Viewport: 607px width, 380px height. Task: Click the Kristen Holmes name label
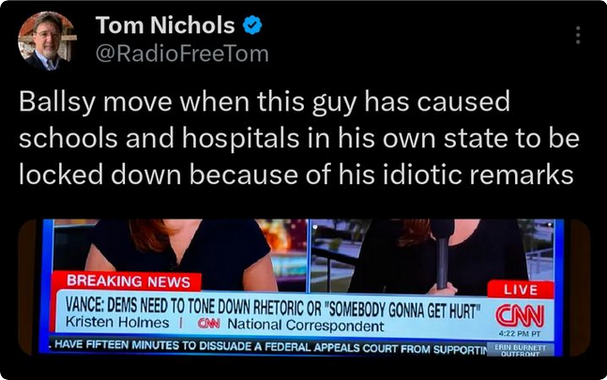[x=117, y=322]
